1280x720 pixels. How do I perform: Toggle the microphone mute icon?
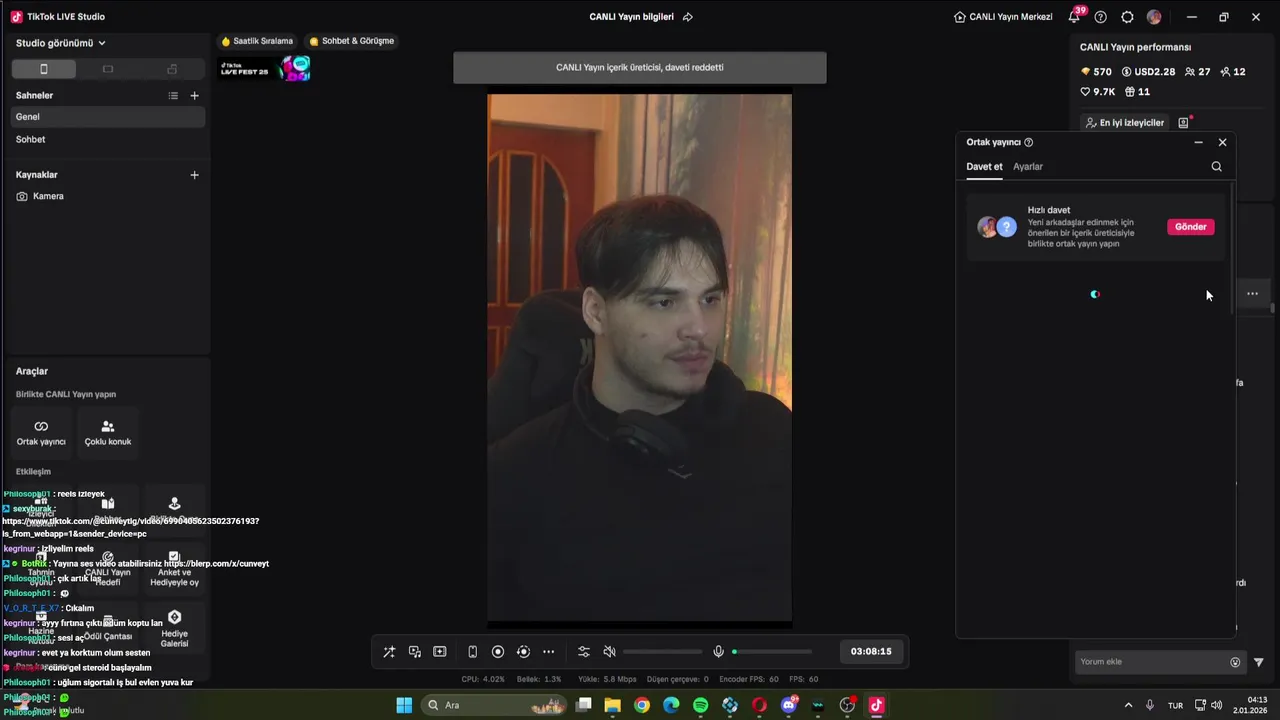pos(718,652)
